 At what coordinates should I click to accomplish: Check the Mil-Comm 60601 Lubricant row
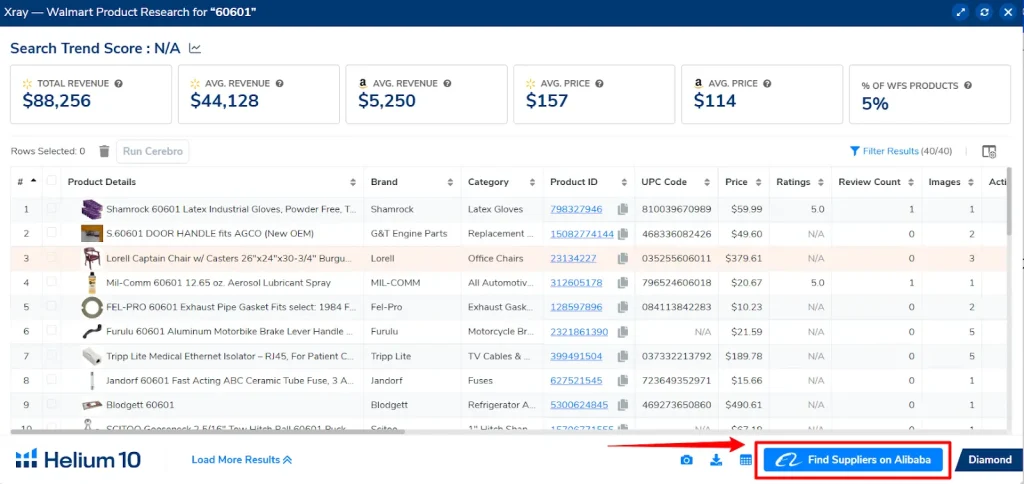pyautogui.click(x=52, y=282)
